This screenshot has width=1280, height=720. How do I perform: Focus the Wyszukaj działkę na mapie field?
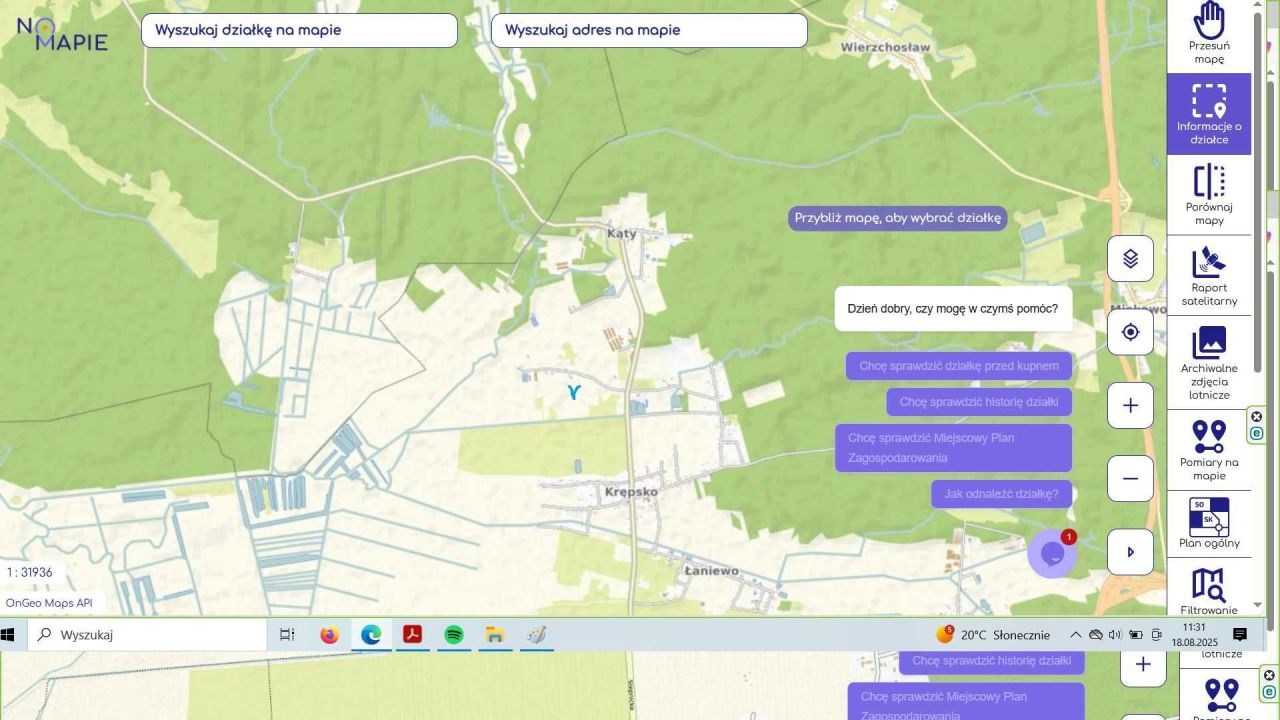(299, 30)
